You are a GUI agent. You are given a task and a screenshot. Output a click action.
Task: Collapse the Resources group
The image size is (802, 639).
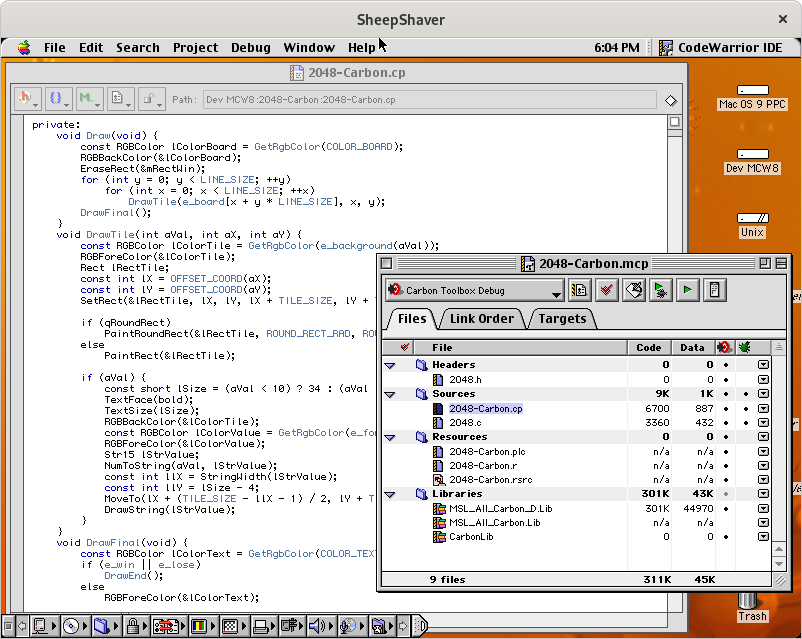tap(390, 437)
